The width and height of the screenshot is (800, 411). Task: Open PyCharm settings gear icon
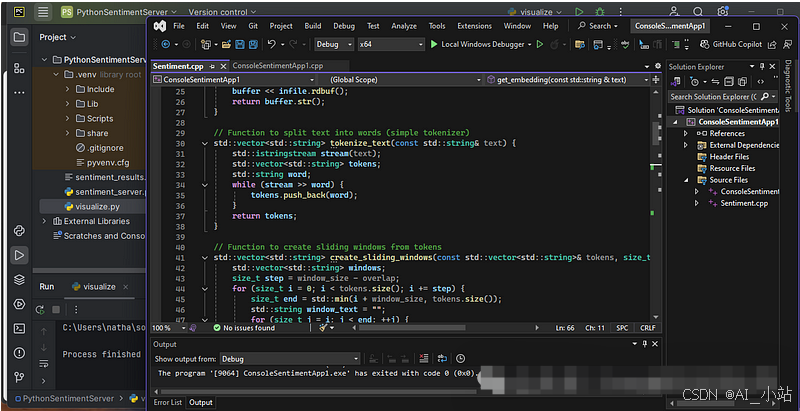[x=722, y=11]
